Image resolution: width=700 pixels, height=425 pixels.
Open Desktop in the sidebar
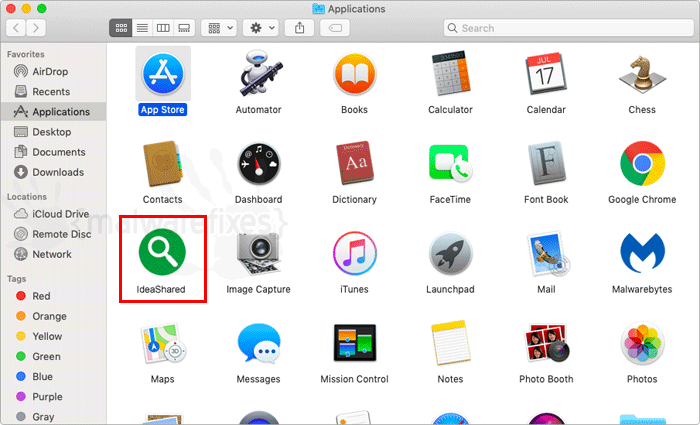pos(54,132)
